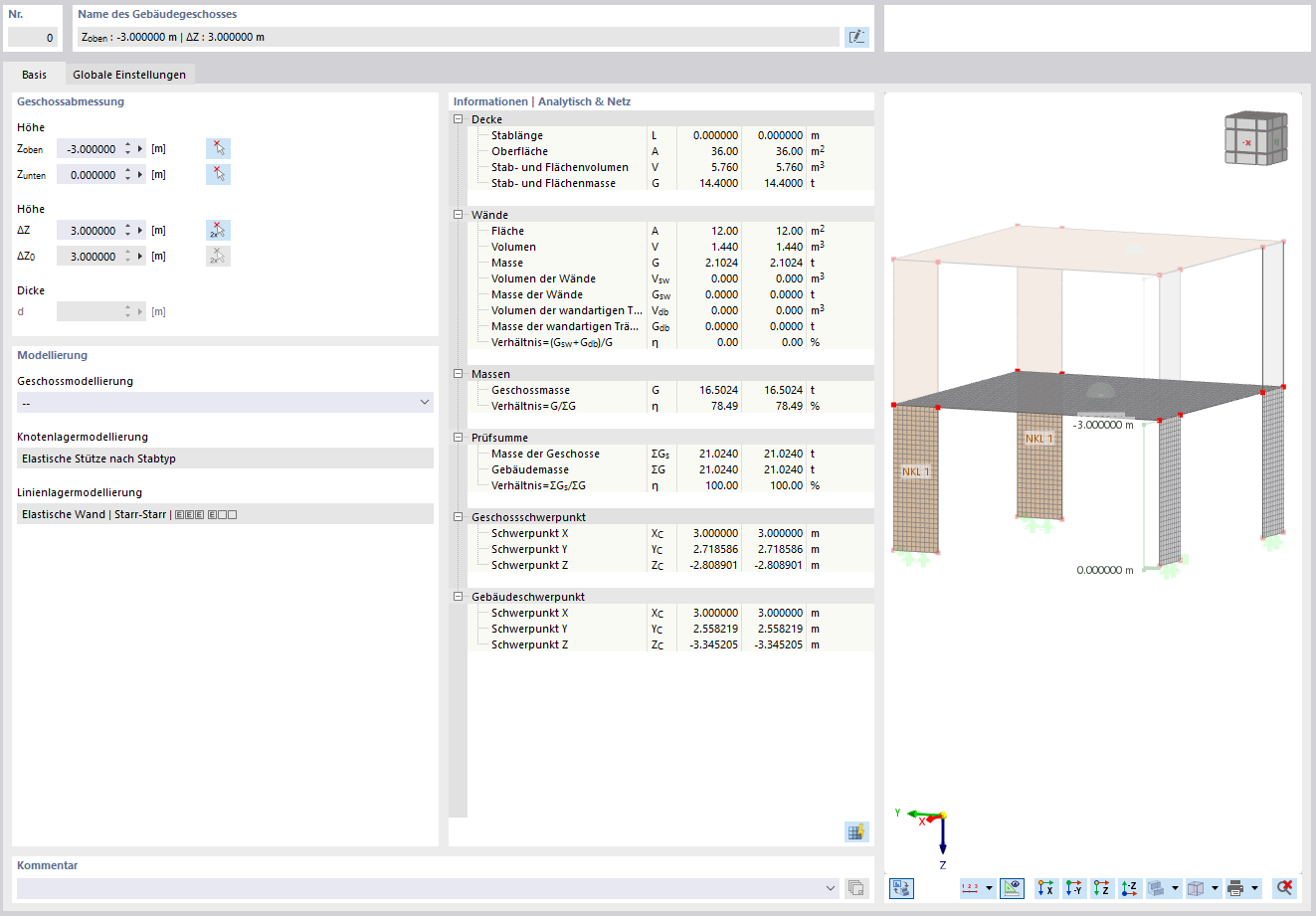Select the 'Masse der Geschosse' row

coord(670,454)
